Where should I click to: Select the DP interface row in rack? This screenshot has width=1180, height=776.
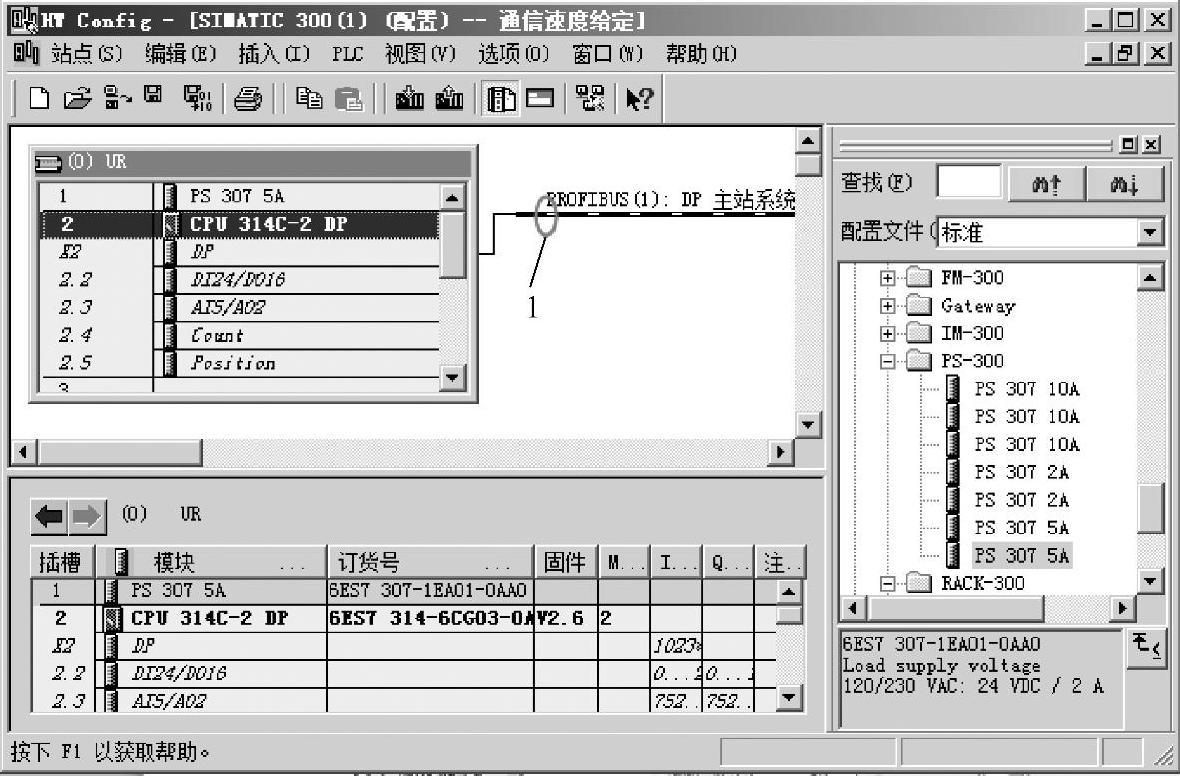(239, 252)
